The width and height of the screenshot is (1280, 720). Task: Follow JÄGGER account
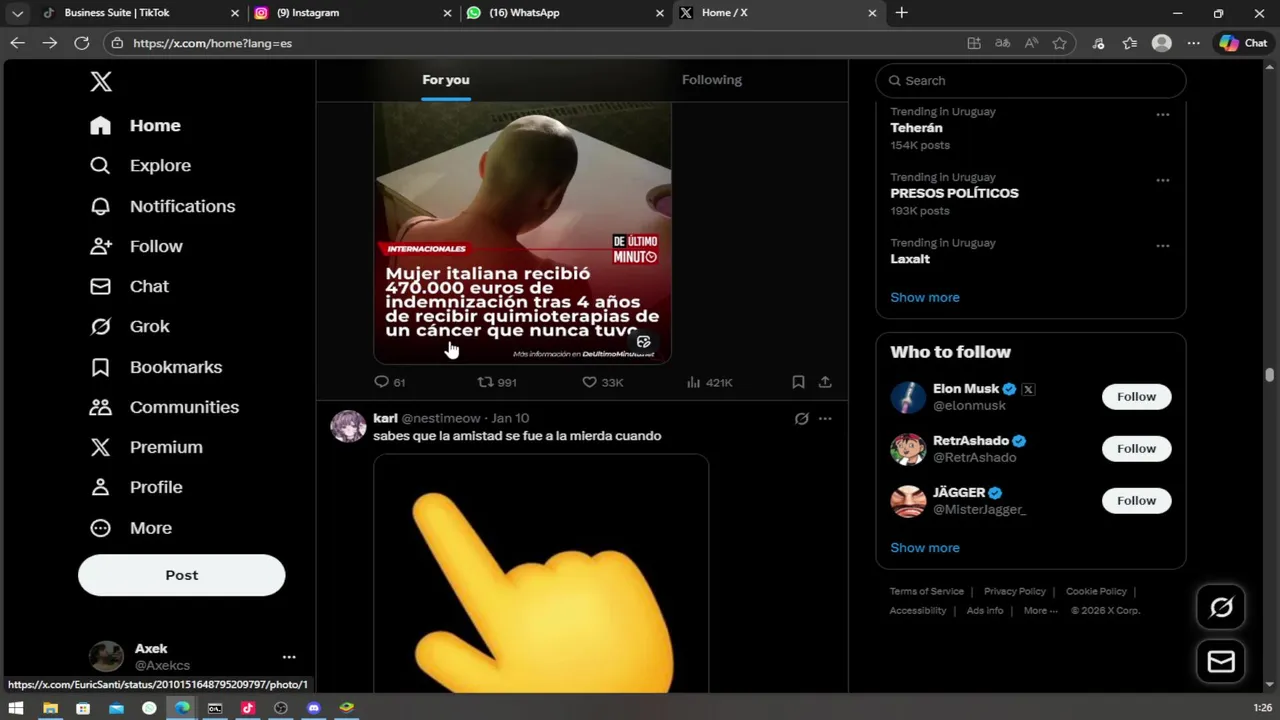[1136, 501]
